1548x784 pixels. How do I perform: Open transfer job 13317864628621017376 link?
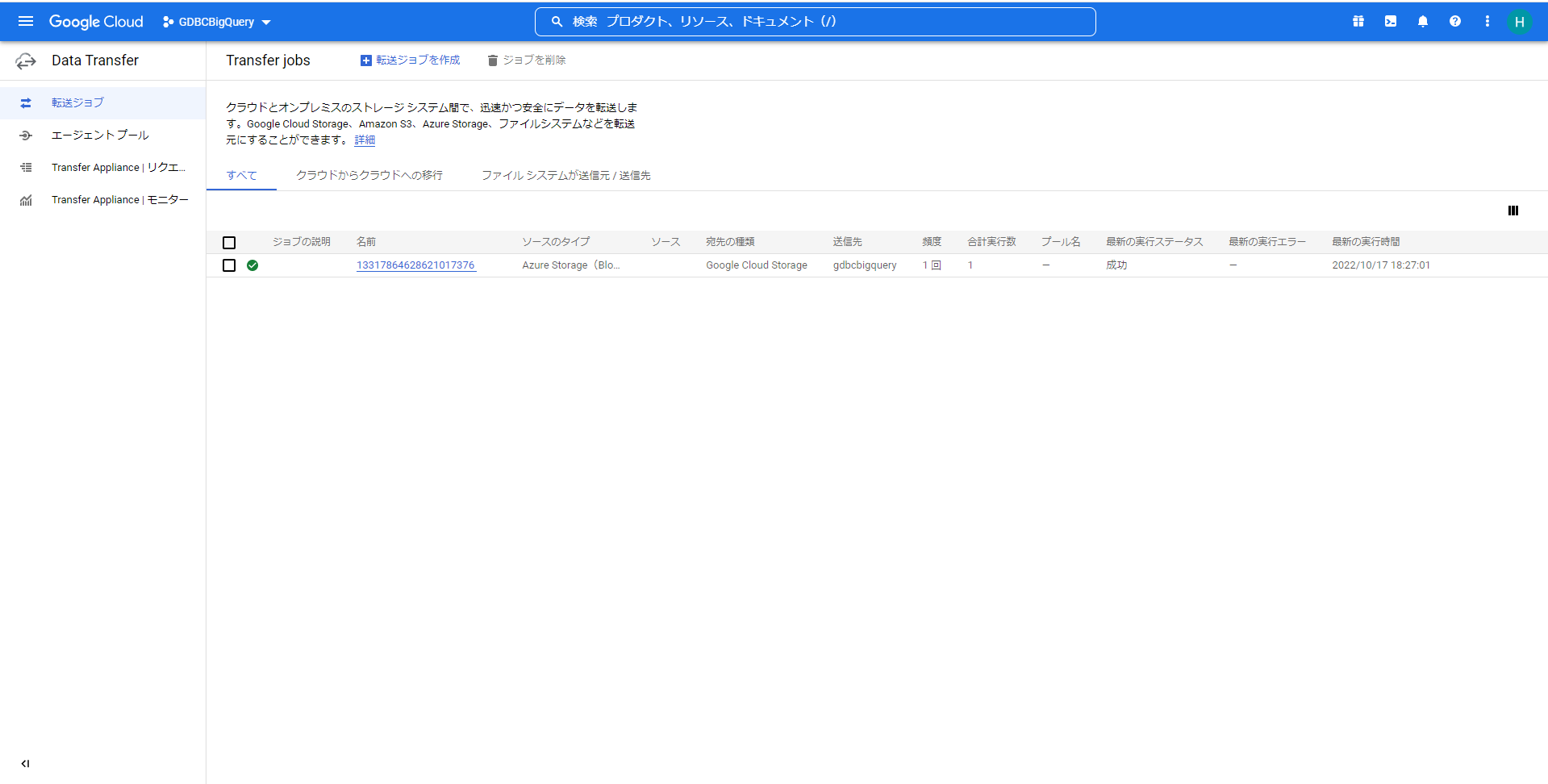click(415, 265)
